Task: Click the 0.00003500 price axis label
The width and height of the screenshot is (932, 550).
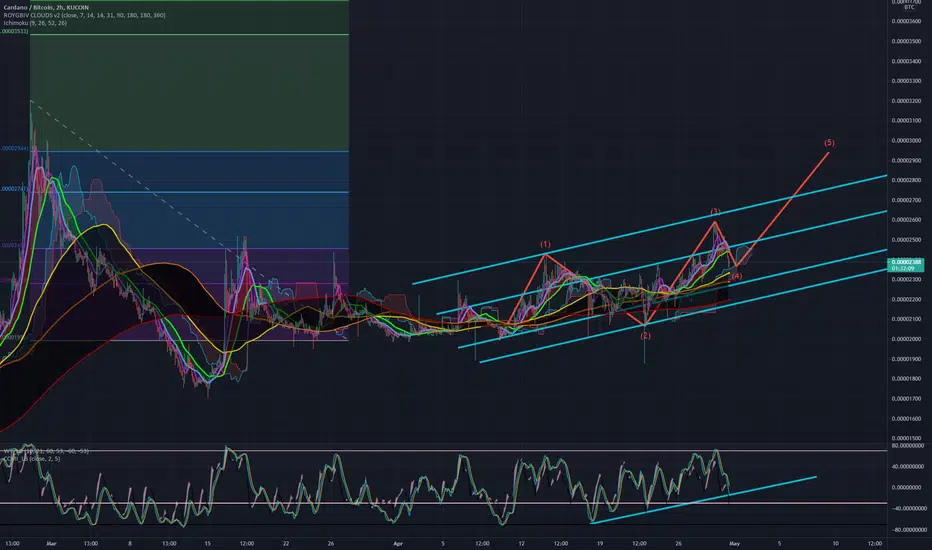Action: click(906, 41)
